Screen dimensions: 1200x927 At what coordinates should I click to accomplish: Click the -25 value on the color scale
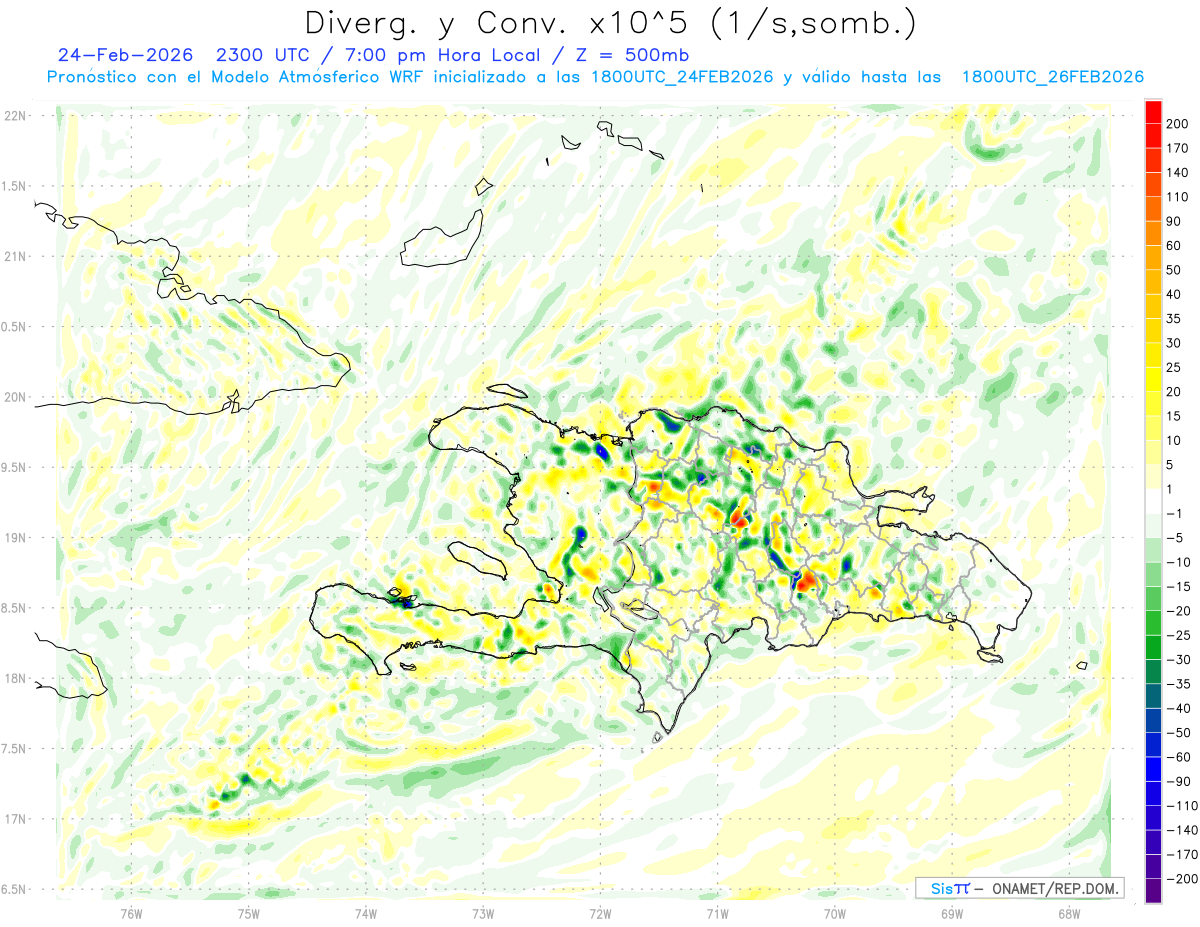[1179, 635]
